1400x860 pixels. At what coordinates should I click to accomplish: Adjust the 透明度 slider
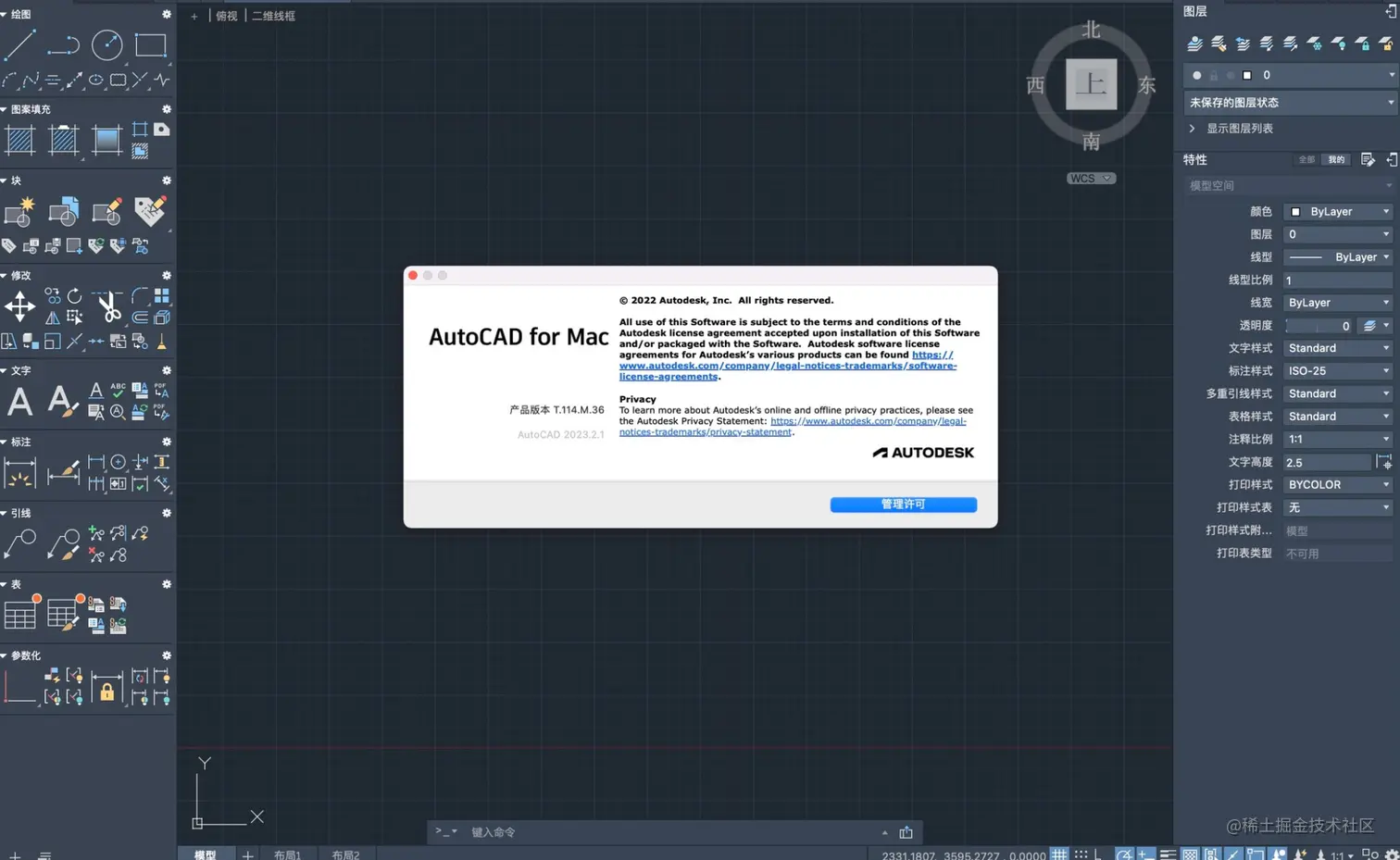(1319, 326)
